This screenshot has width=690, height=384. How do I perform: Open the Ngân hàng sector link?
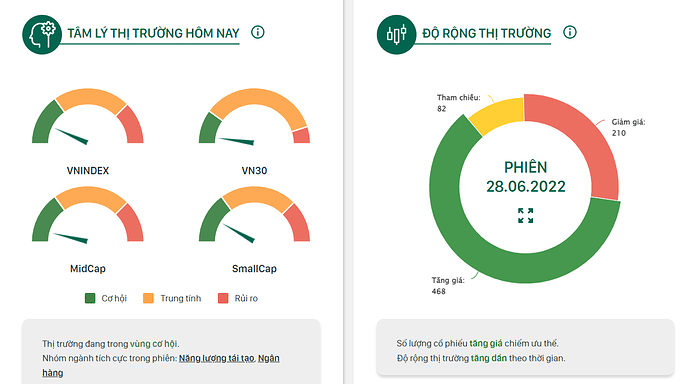[x=161, y=366]
